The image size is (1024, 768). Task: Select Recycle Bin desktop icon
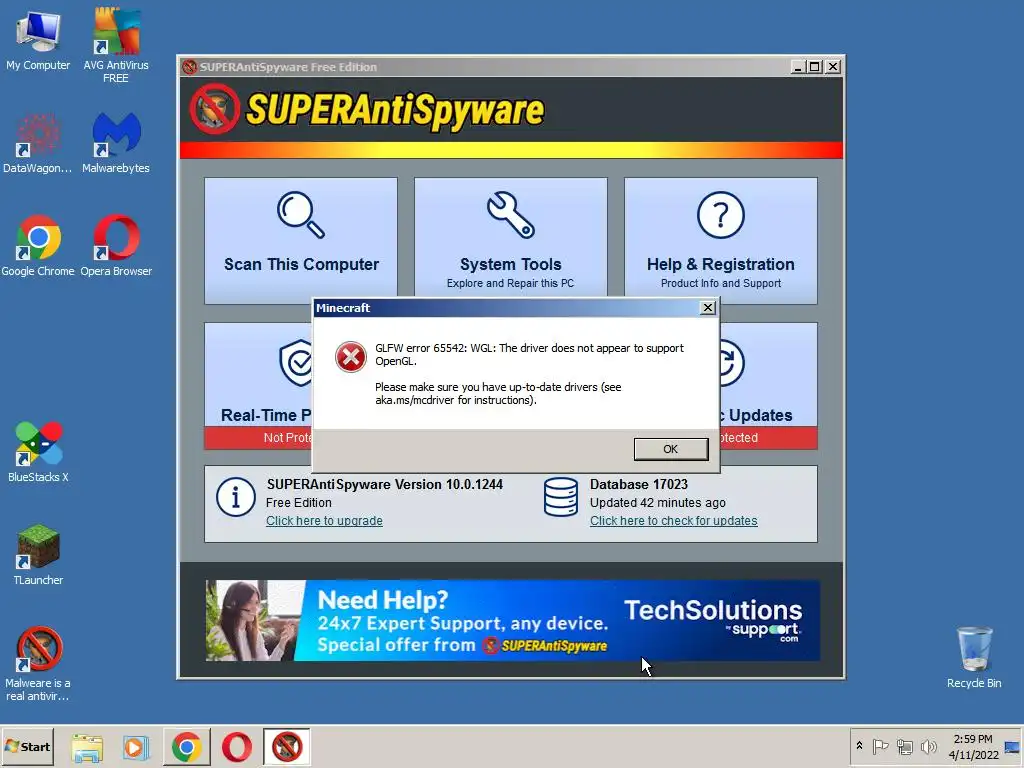[974, 658]
